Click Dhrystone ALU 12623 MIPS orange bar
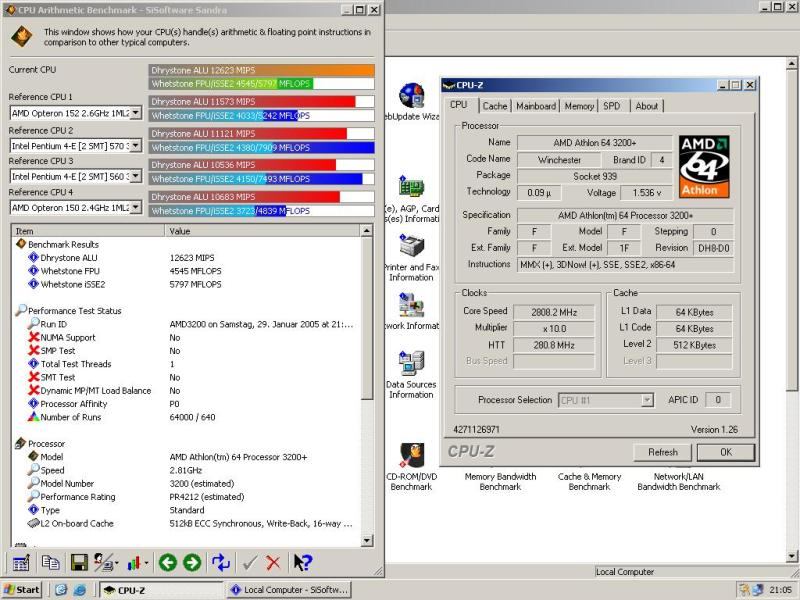The height and width of the screenshot is (600, 800). tap(262, 70)
